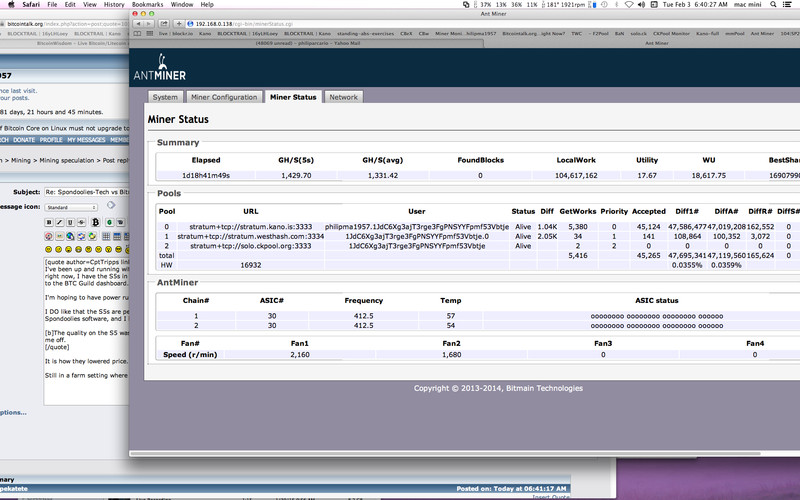
Task: Click DONATE link in Bitcointalk window
Action: coord(24,140)
